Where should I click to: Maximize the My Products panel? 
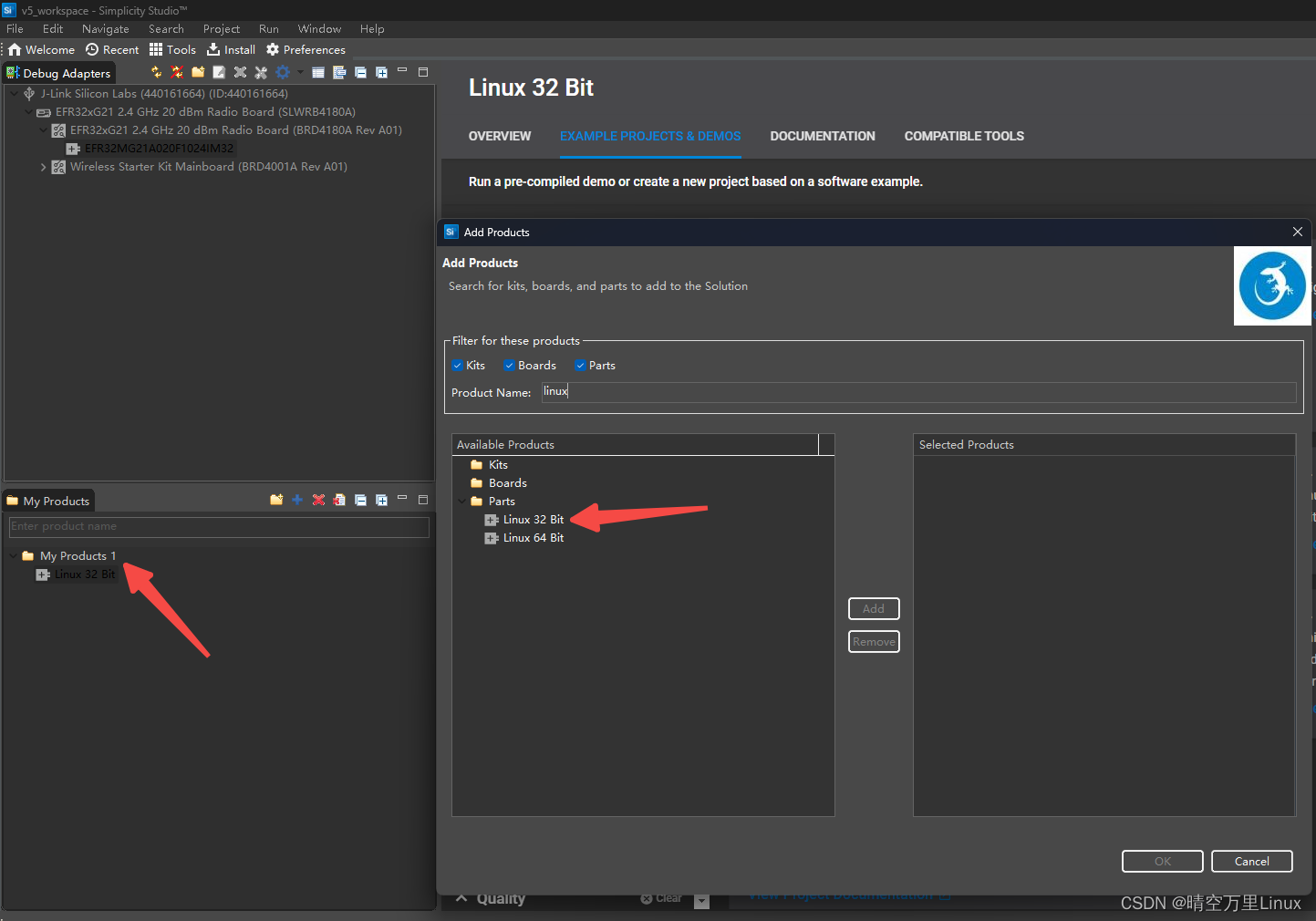point(423,499)
